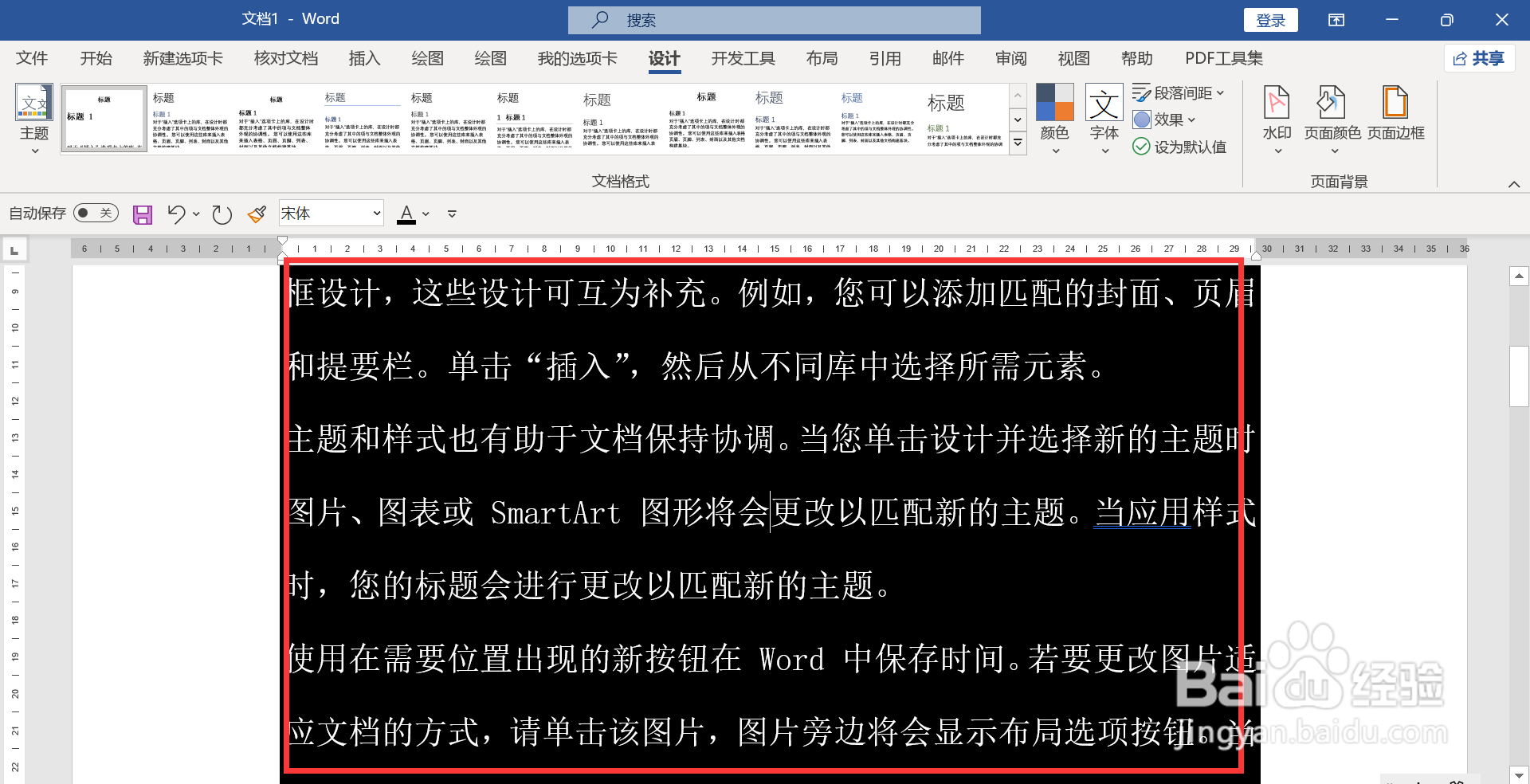
Task: Switch to the View (视图) tab
Action: coord(1074,58)
